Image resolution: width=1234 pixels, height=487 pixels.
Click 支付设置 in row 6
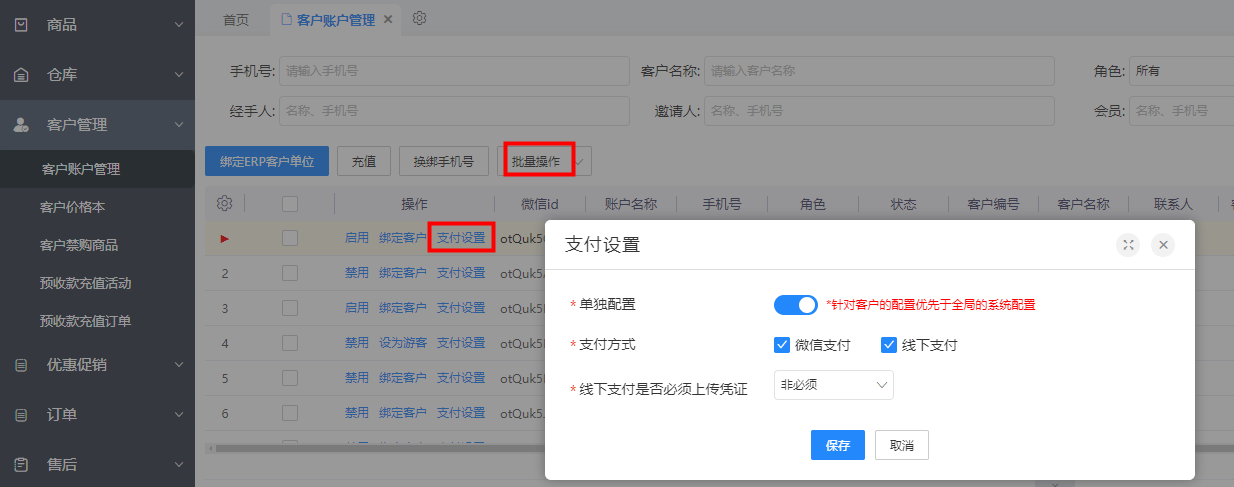461,413
